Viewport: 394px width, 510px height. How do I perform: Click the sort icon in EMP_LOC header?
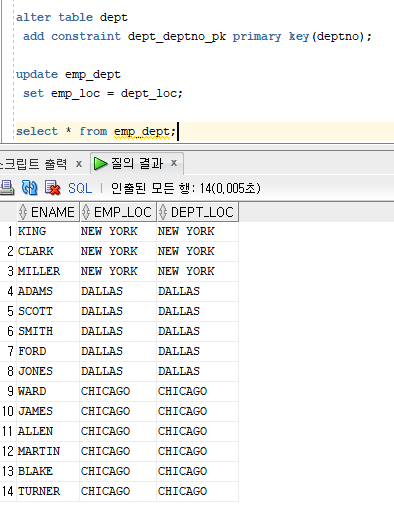click(86, 212)
